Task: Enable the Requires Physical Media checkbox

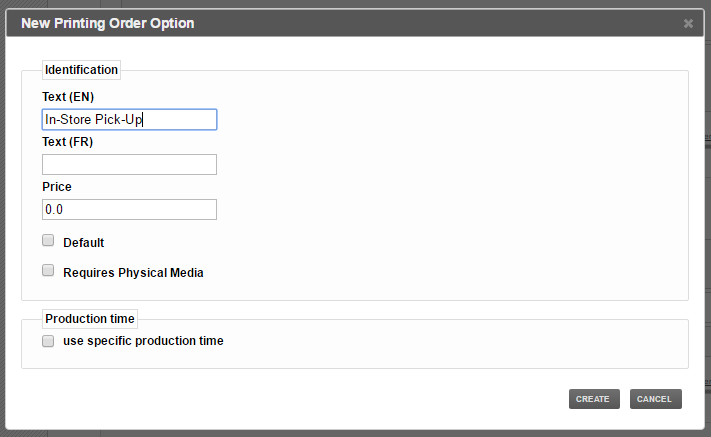Action: (48, 270)
